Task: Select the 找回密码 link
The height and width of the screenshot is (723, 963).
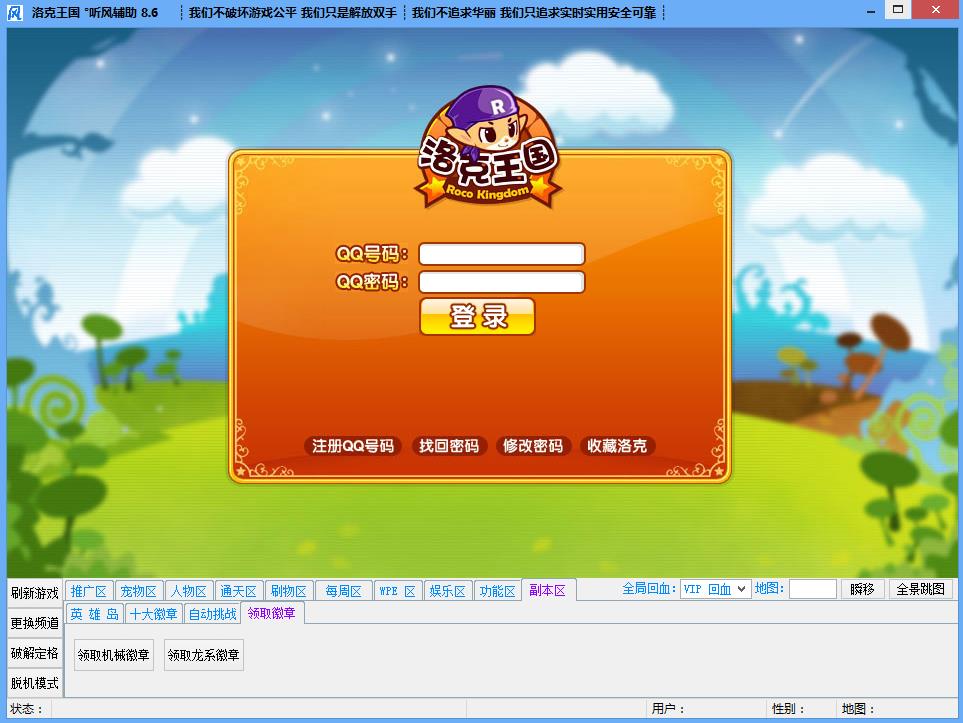Action: [x=449, y=445]
